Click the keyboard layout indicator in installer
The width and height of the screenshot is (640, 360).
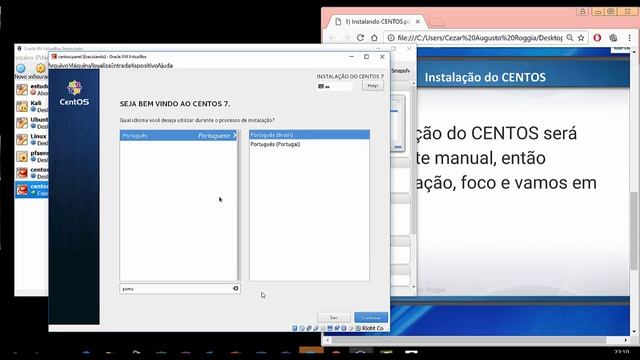[335, 87]
